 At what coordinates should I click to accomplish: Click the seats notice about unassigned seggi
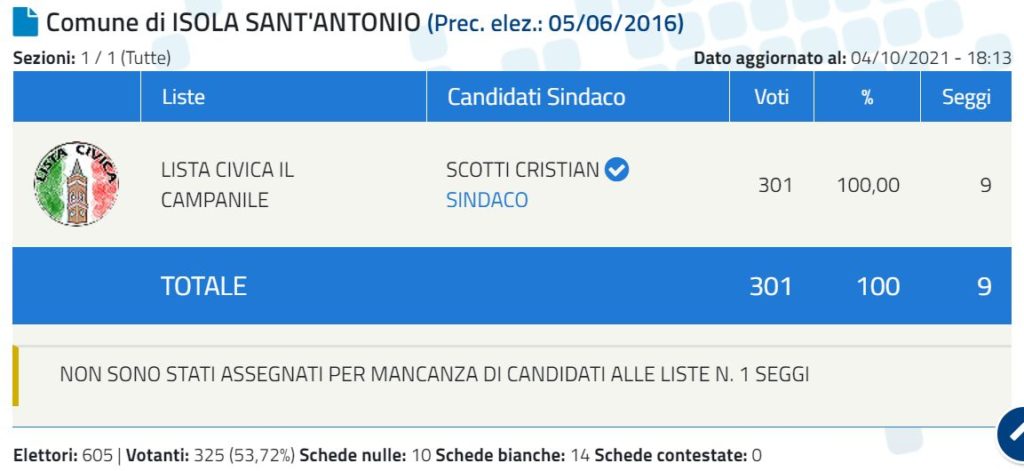coord(434,375)
